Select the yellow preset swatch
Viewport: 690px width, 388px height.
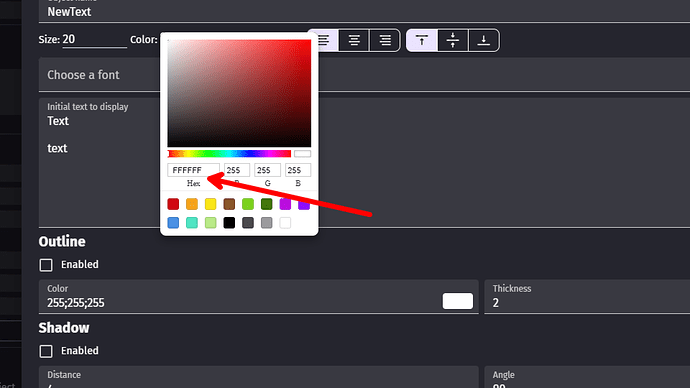tap(210, 204)
